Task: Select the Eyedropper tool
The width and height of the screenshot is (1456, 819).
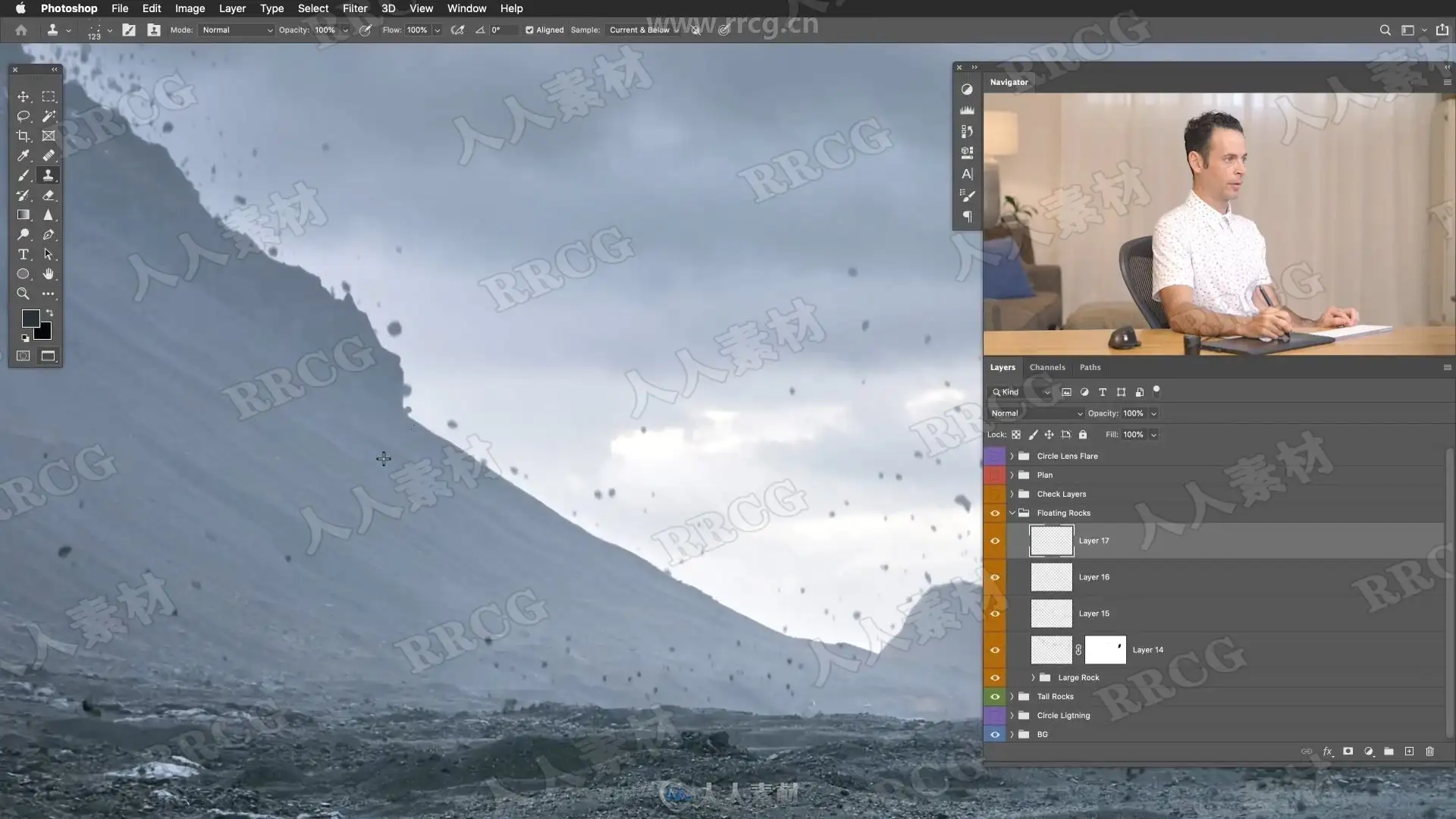Action: tap(24, 155)
